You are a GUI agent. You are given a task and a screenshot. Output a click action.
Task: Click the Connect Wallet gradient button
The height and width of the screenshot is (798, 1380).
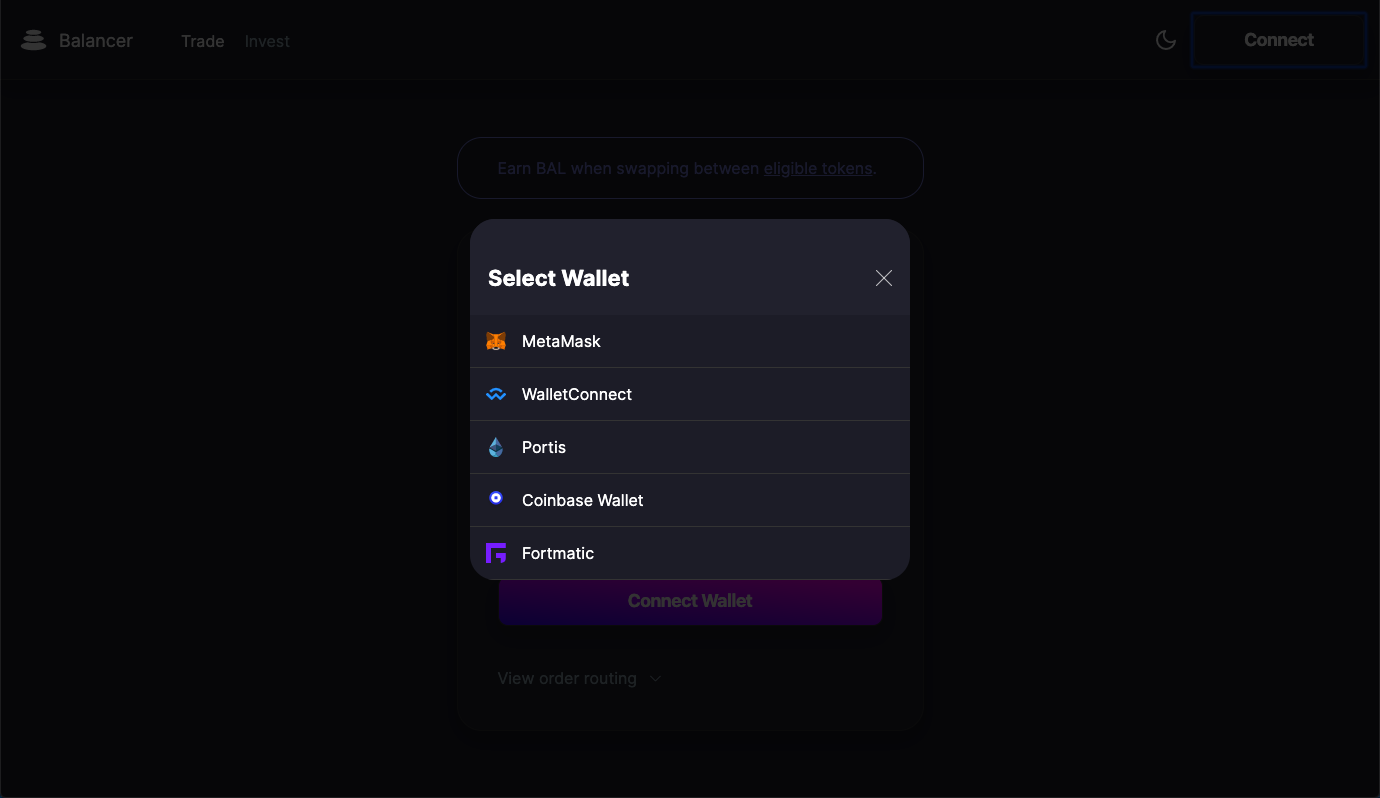click(x=690, y=601)
